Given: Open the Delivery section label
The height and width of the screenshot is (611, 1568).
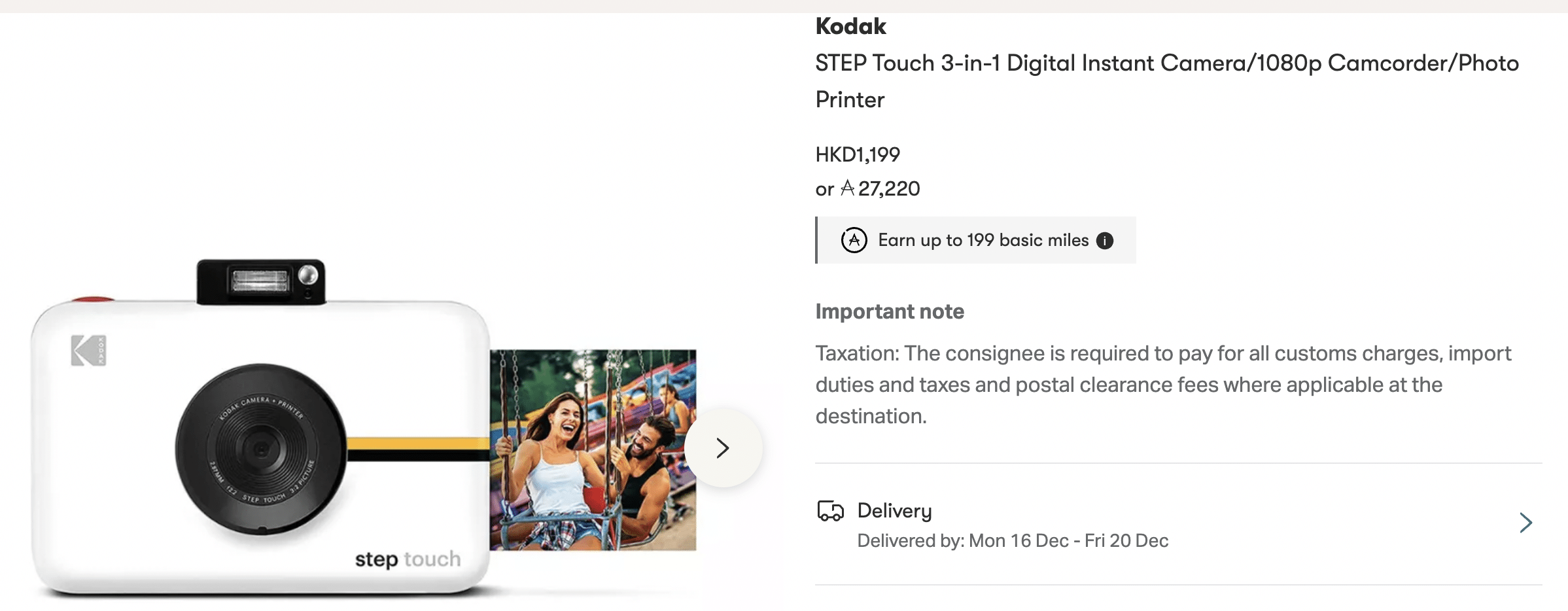Looking at the screenshot, I should tap(894, 510).
